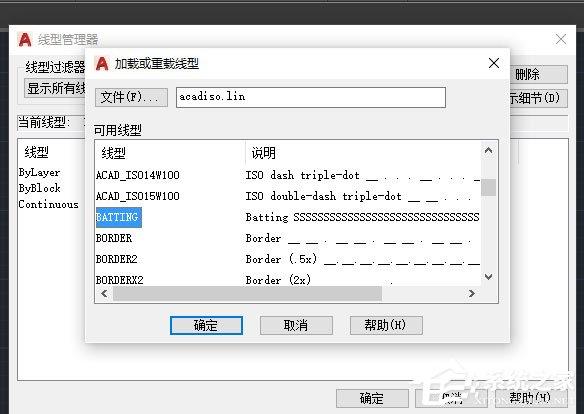Click the Border (.5x) description
This screenshot has width=584, height=414.
coord(362,259)
